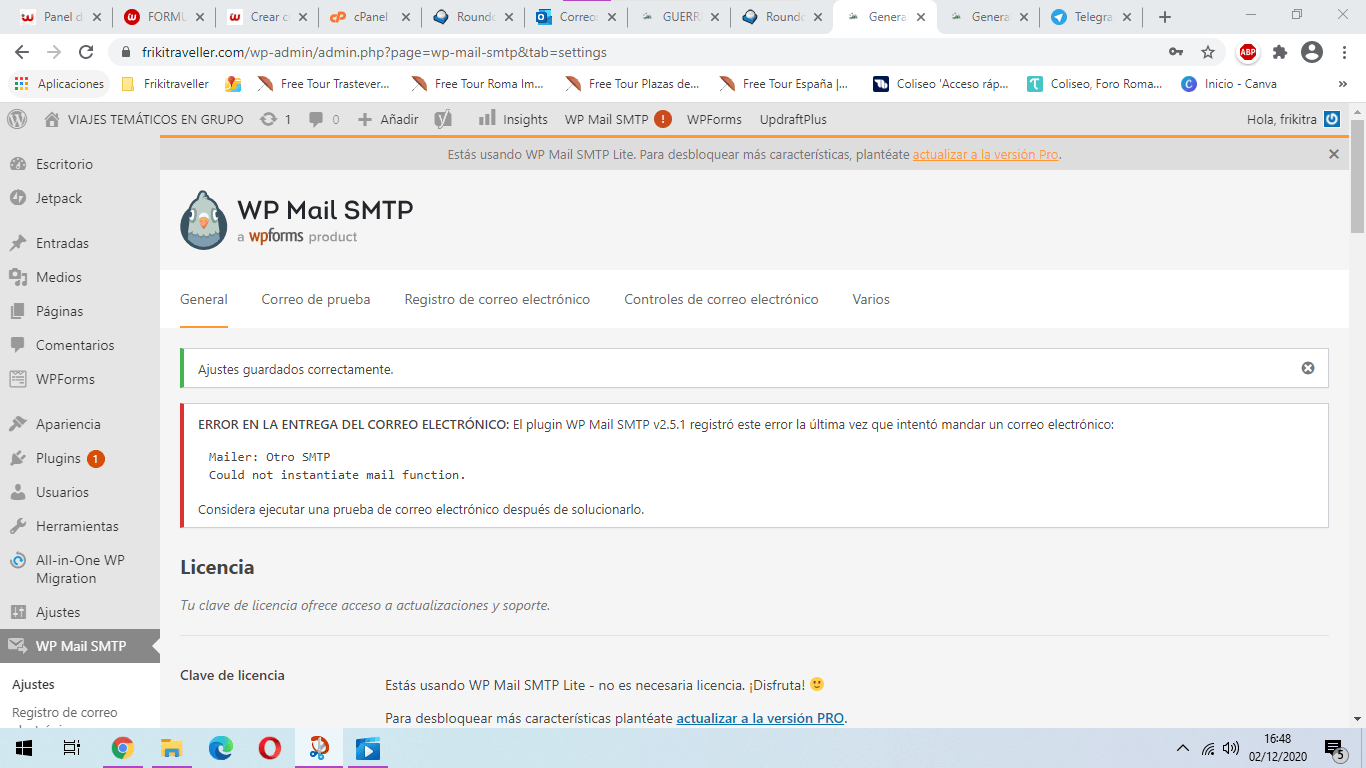Switch to the Varios tab

[871, 299]
